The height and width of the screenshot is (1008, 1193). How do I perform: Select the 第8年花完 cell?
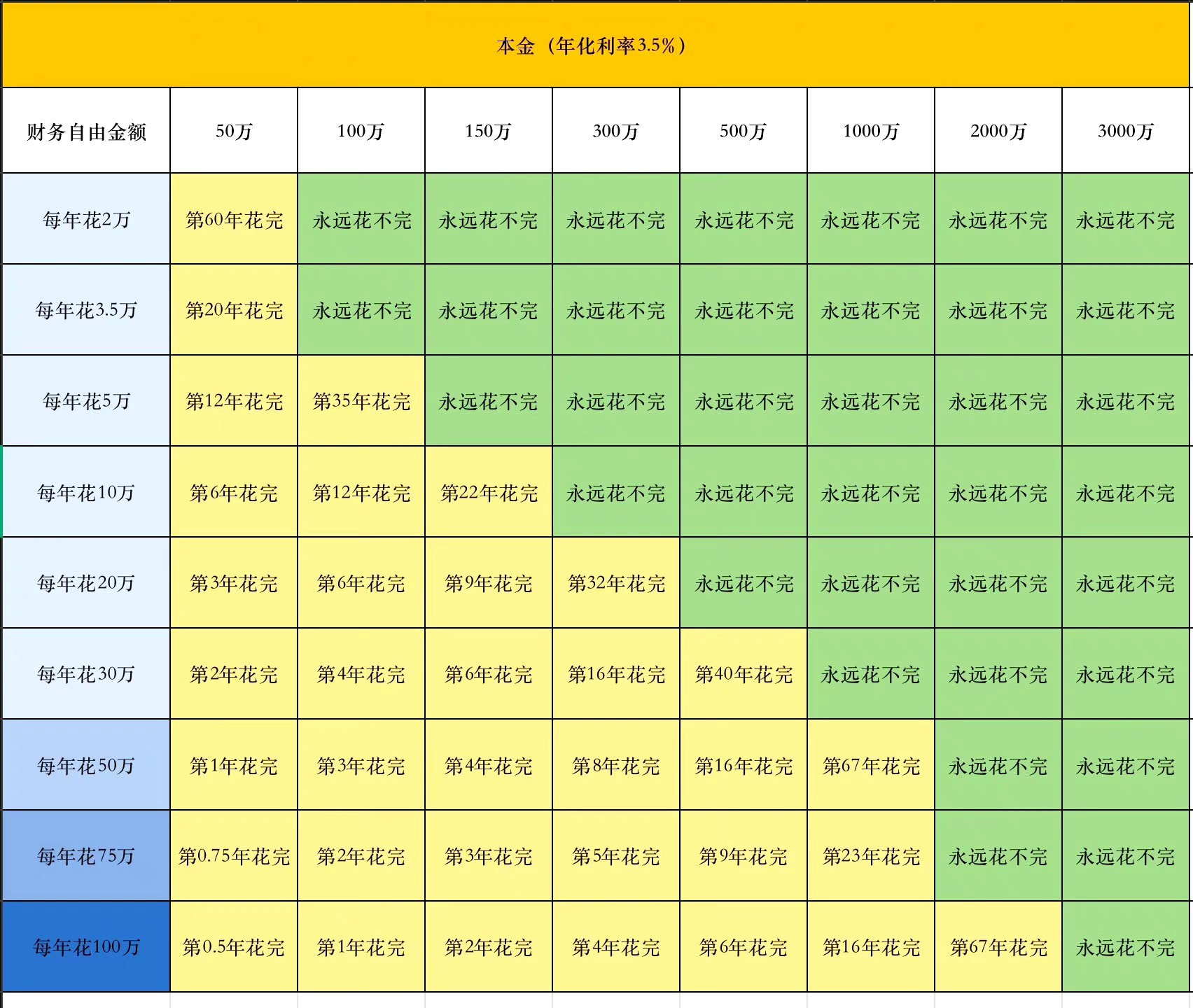[616, 765]
